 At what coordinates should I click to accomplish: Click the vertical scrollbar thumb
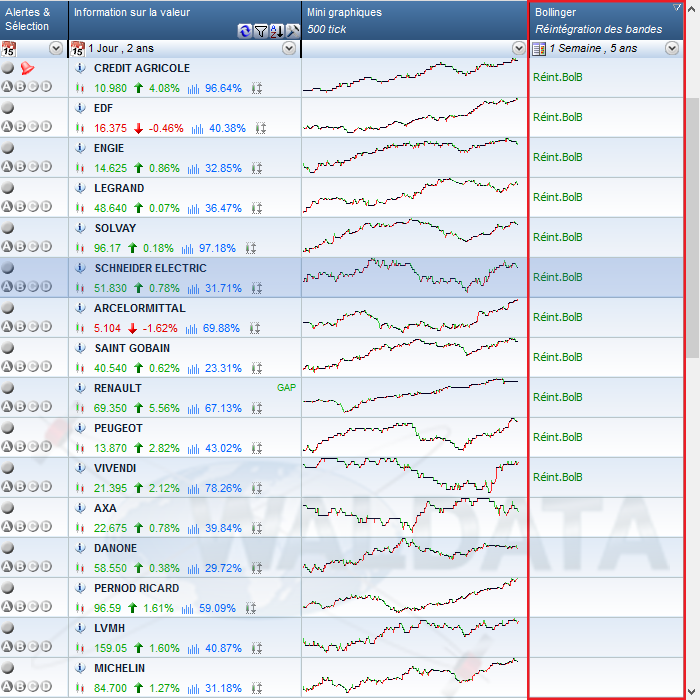click(693, 228)
